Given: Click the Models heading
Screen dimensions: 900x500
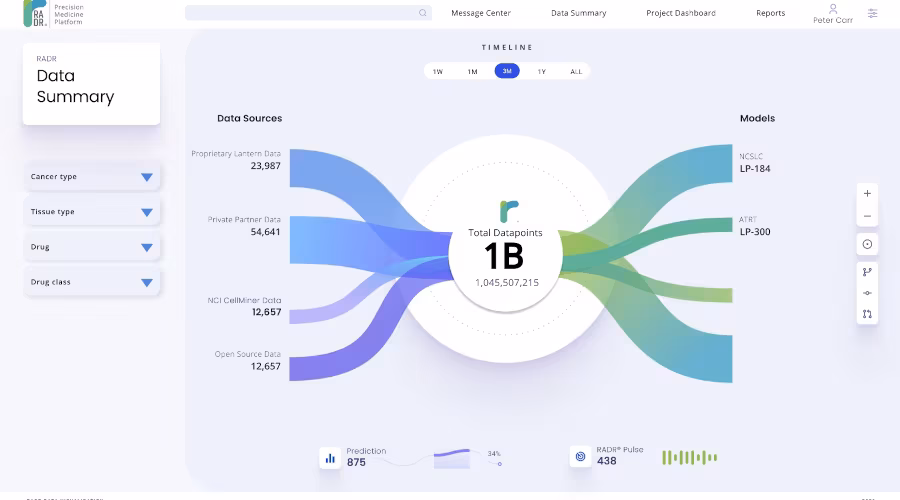Looking at the screenshot, I should 757,118.
